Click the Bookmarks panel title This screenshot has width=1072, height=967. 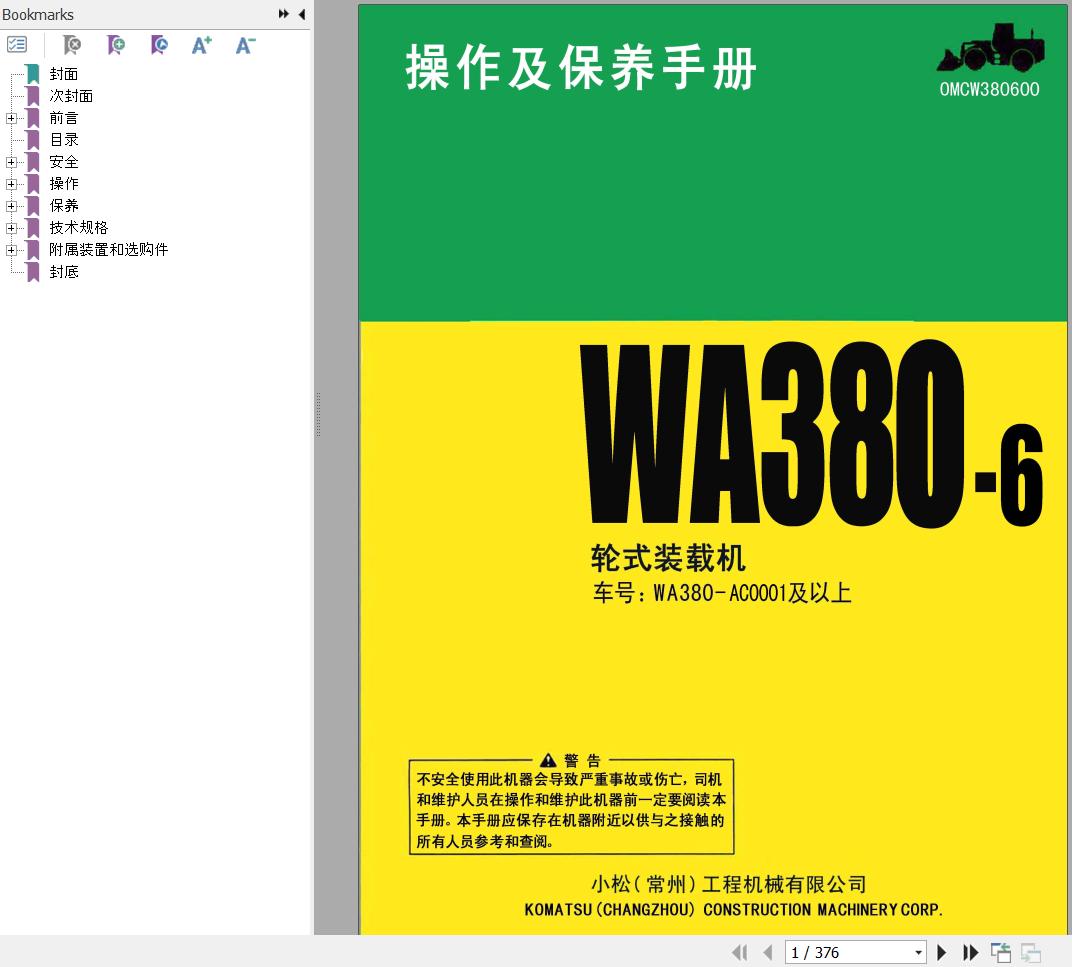click(38, 14)
